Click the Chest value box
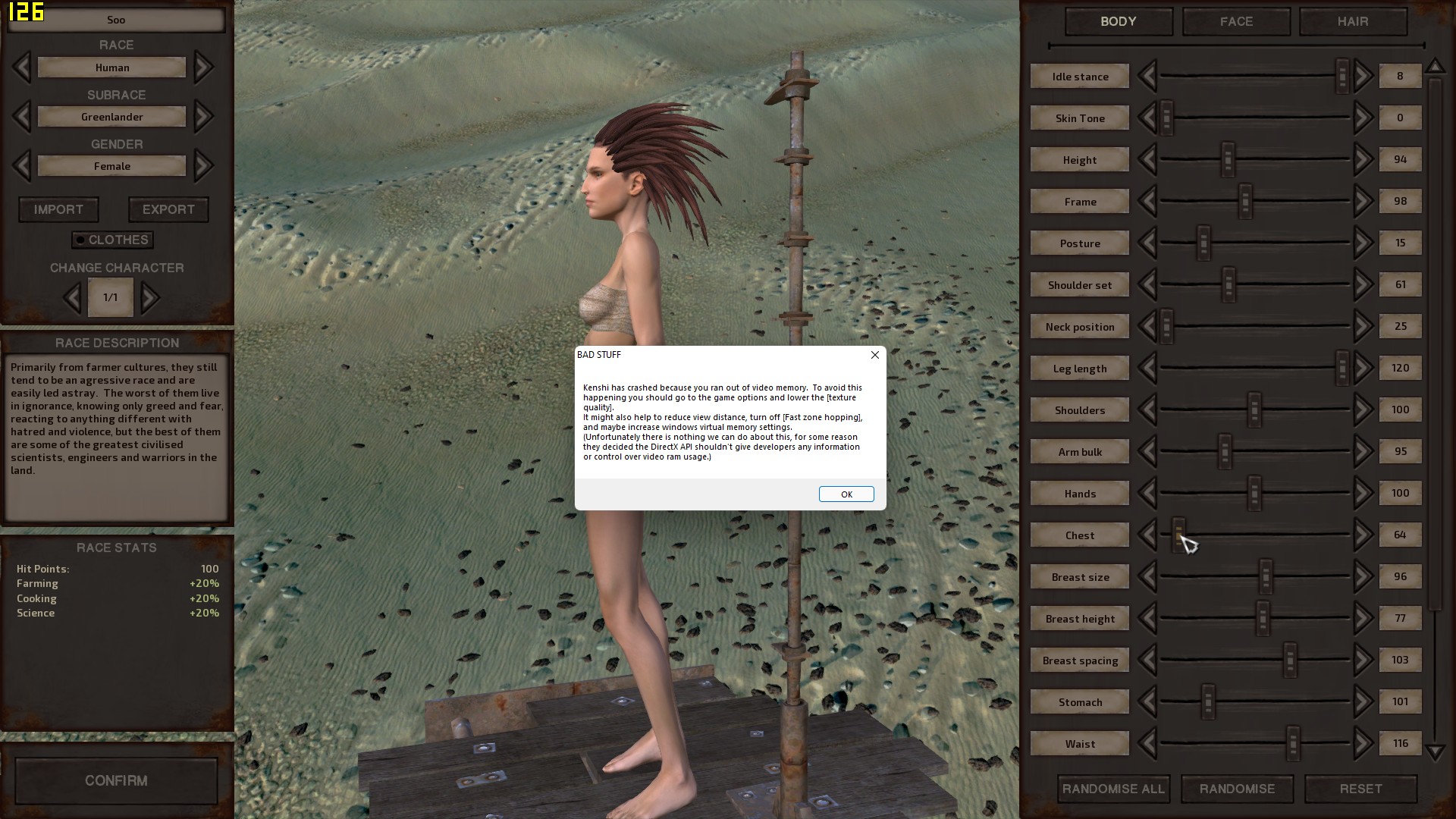 tap(1400, 535)
